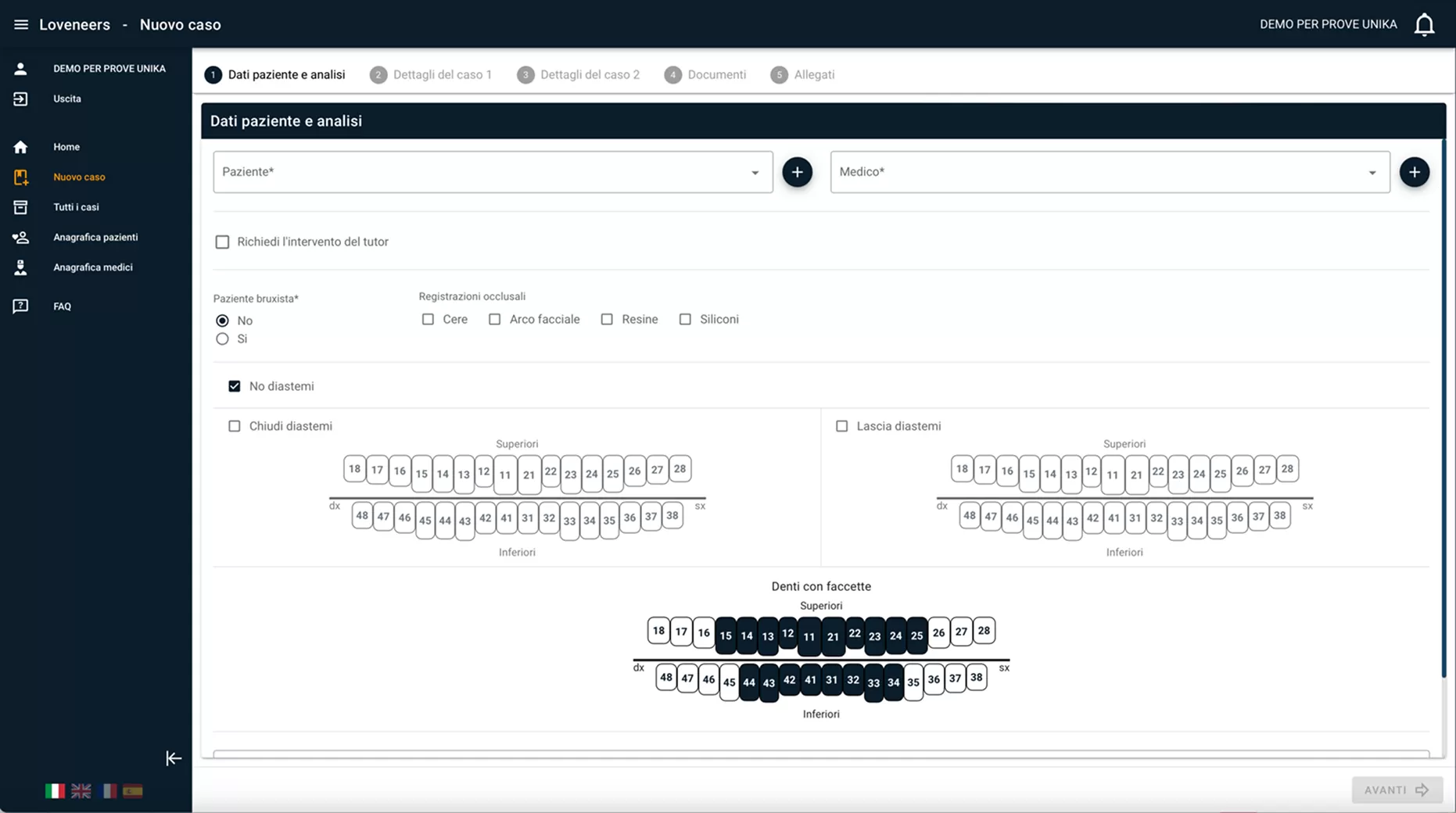Toggle tooth 26 in Denti con faccette
This screenshot has height=813, width=1456.
[938, 632]
